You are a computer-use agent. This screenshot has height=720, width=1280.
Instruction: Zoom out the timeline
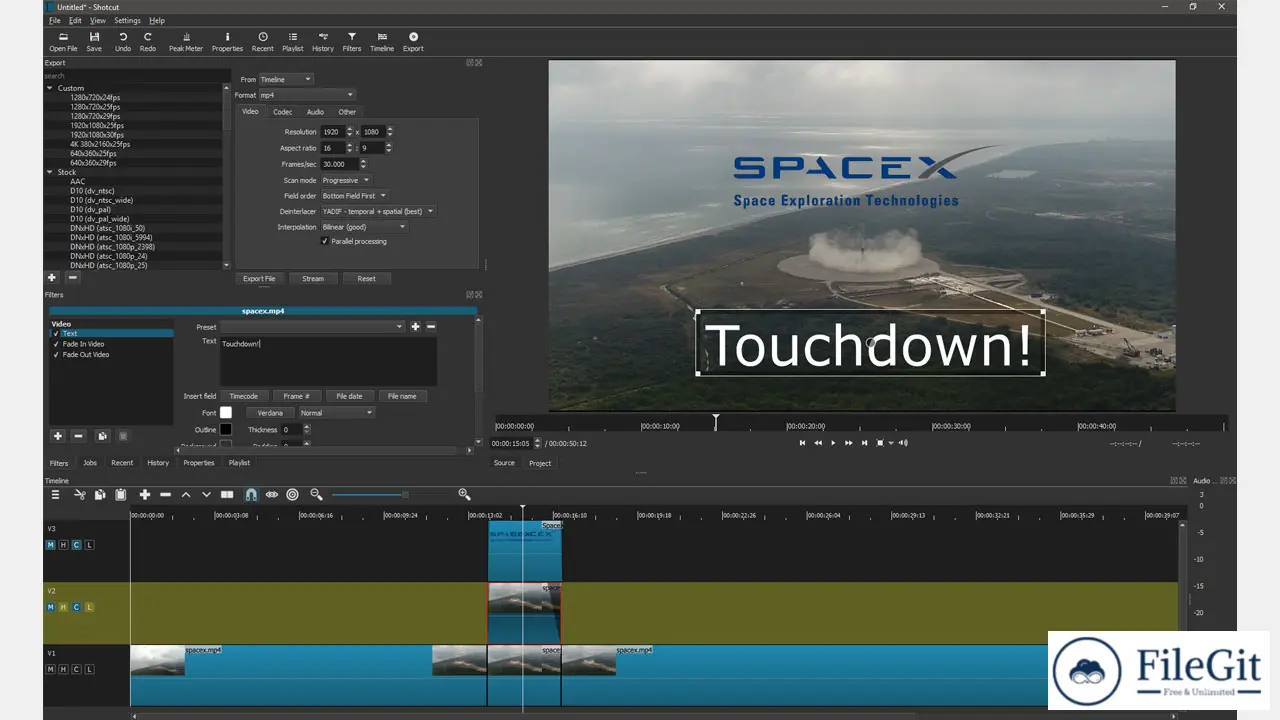click(x=316, y=494)
